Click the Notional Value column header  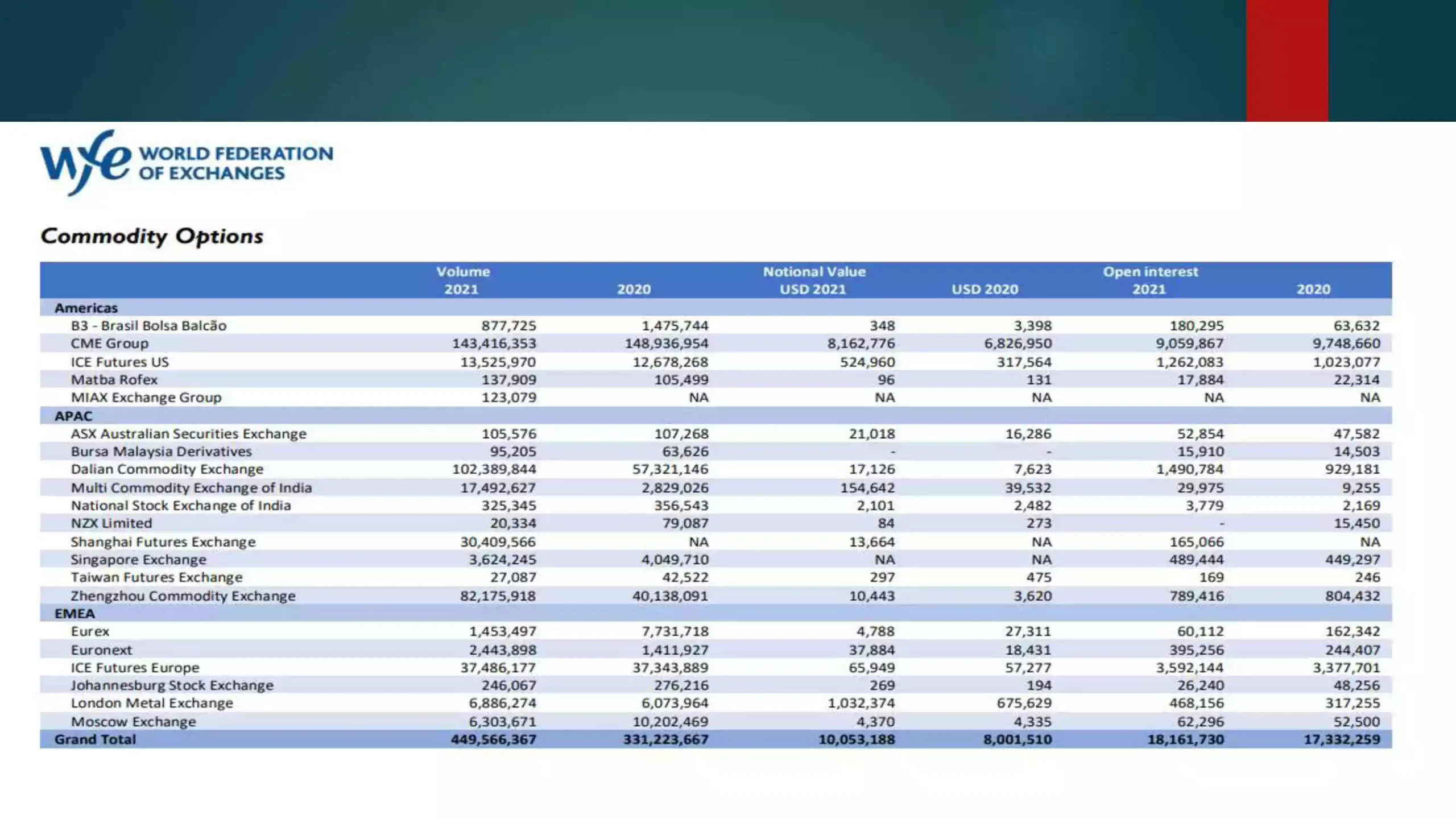[814, 272]
